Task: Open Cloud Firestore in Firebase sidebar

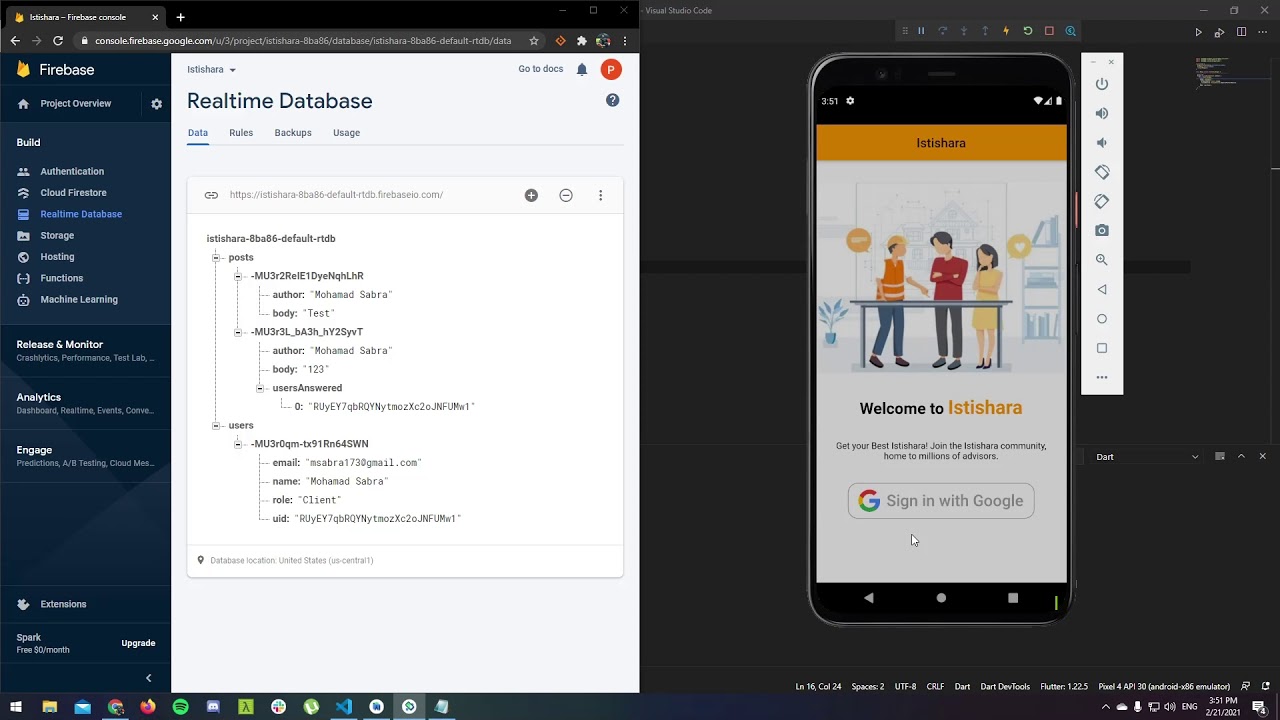Action: coord(73,193)
